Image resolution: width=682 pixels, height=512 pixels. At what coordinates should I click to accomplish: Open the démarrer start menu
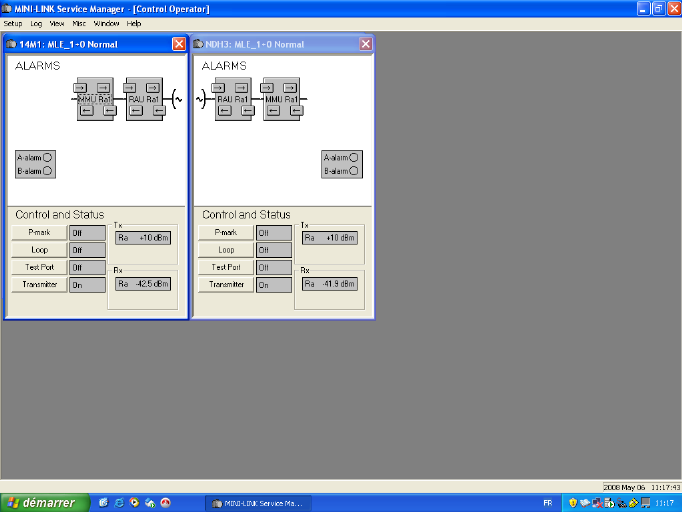click(45, 503)
